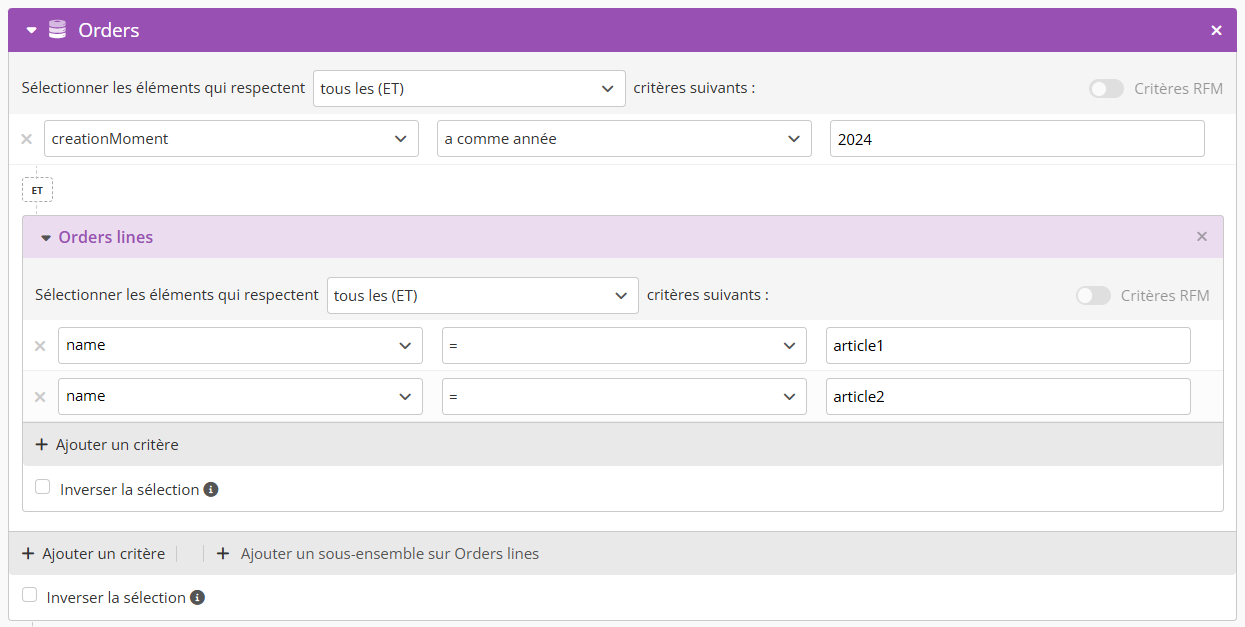Click info icon beside bottom 'Inverser la sélection'
1245x627 pixels.
click(x=197, y=597)
